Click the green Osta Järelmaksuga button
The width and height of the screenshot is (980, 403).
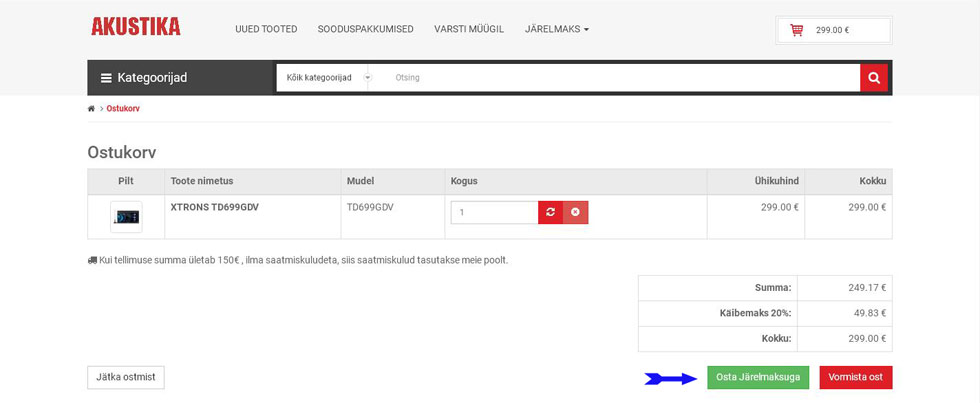coord(758,377)
